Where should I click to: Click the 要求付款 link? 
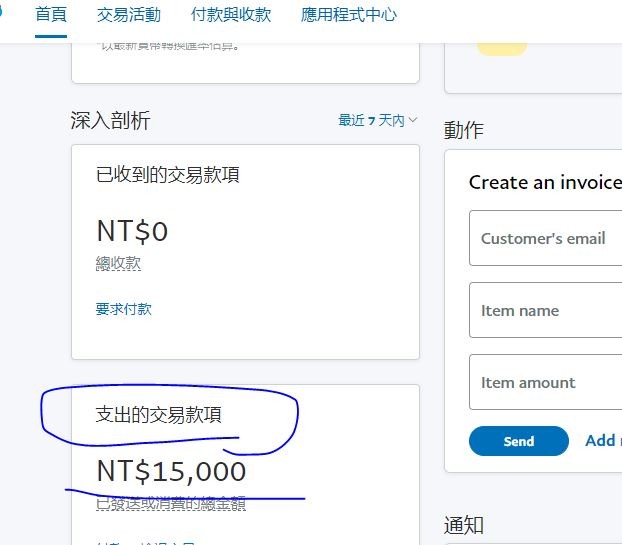click(x=123, y=309)
